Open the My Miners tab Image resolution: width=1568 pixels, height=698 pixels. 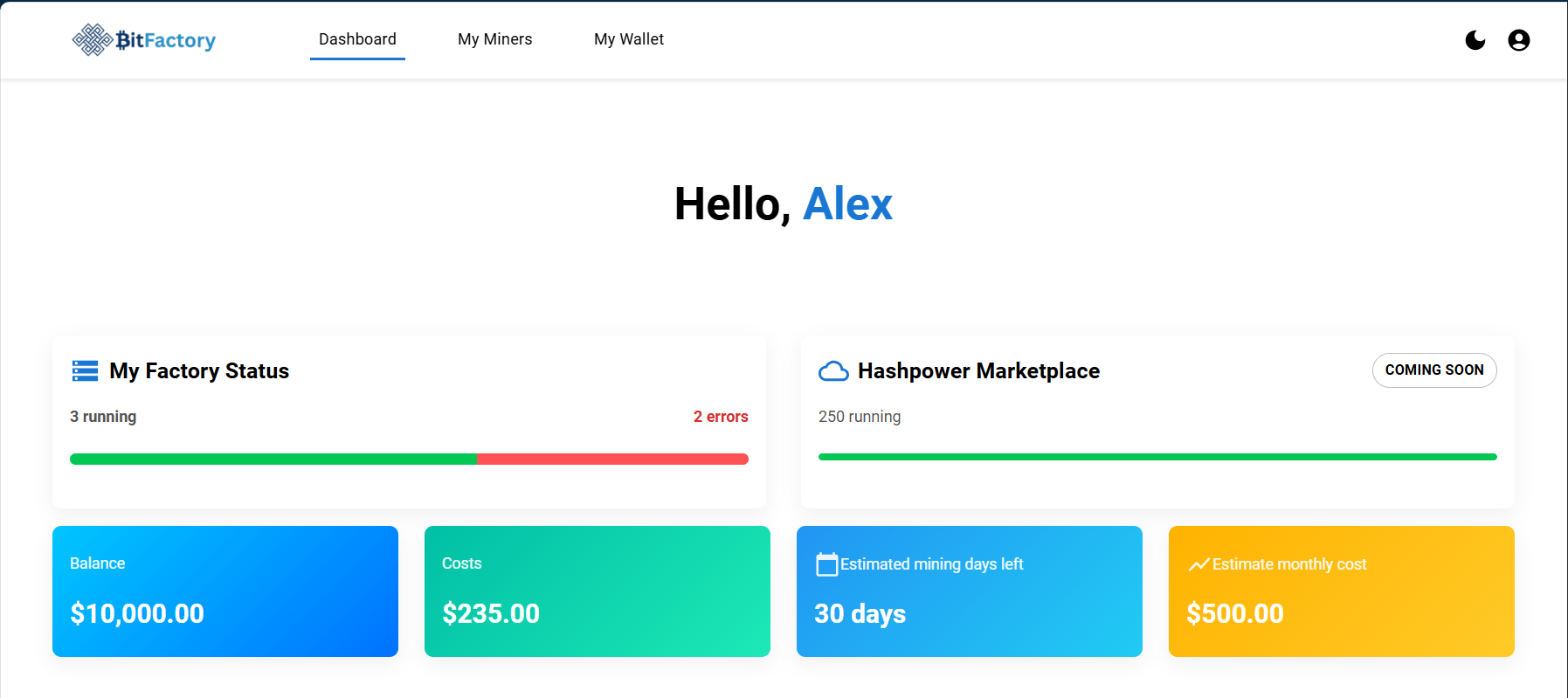point(494,39)
